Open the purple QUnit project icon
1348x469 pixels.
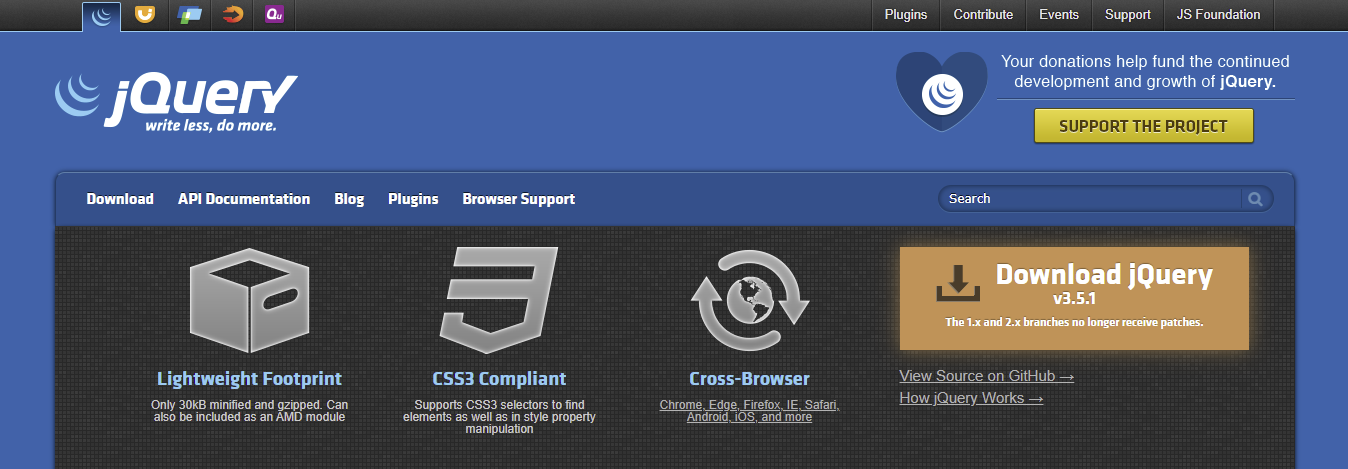pyautogui.click(x=274, y=15)
